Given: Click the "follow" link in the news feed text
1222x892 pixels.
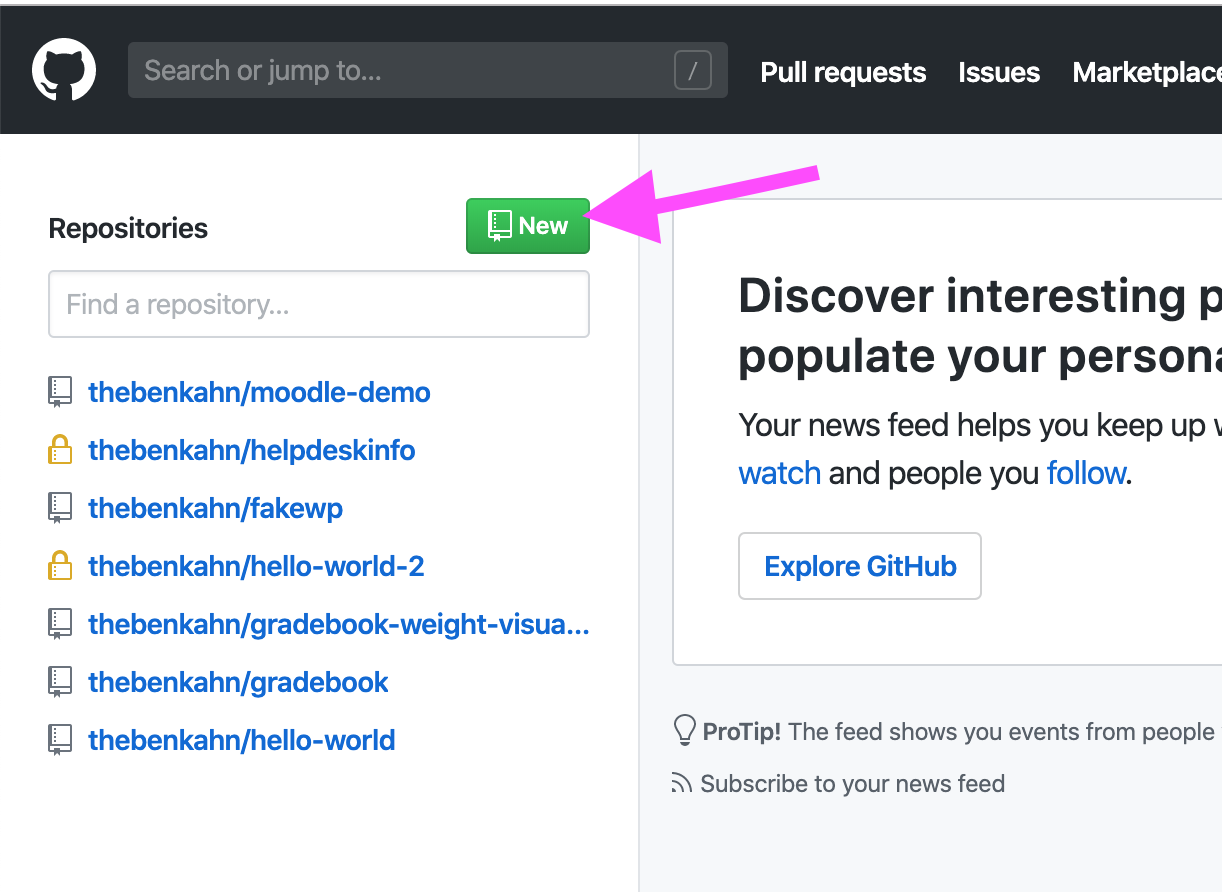Looking at the screenshot, I should tap(1086, 472).
